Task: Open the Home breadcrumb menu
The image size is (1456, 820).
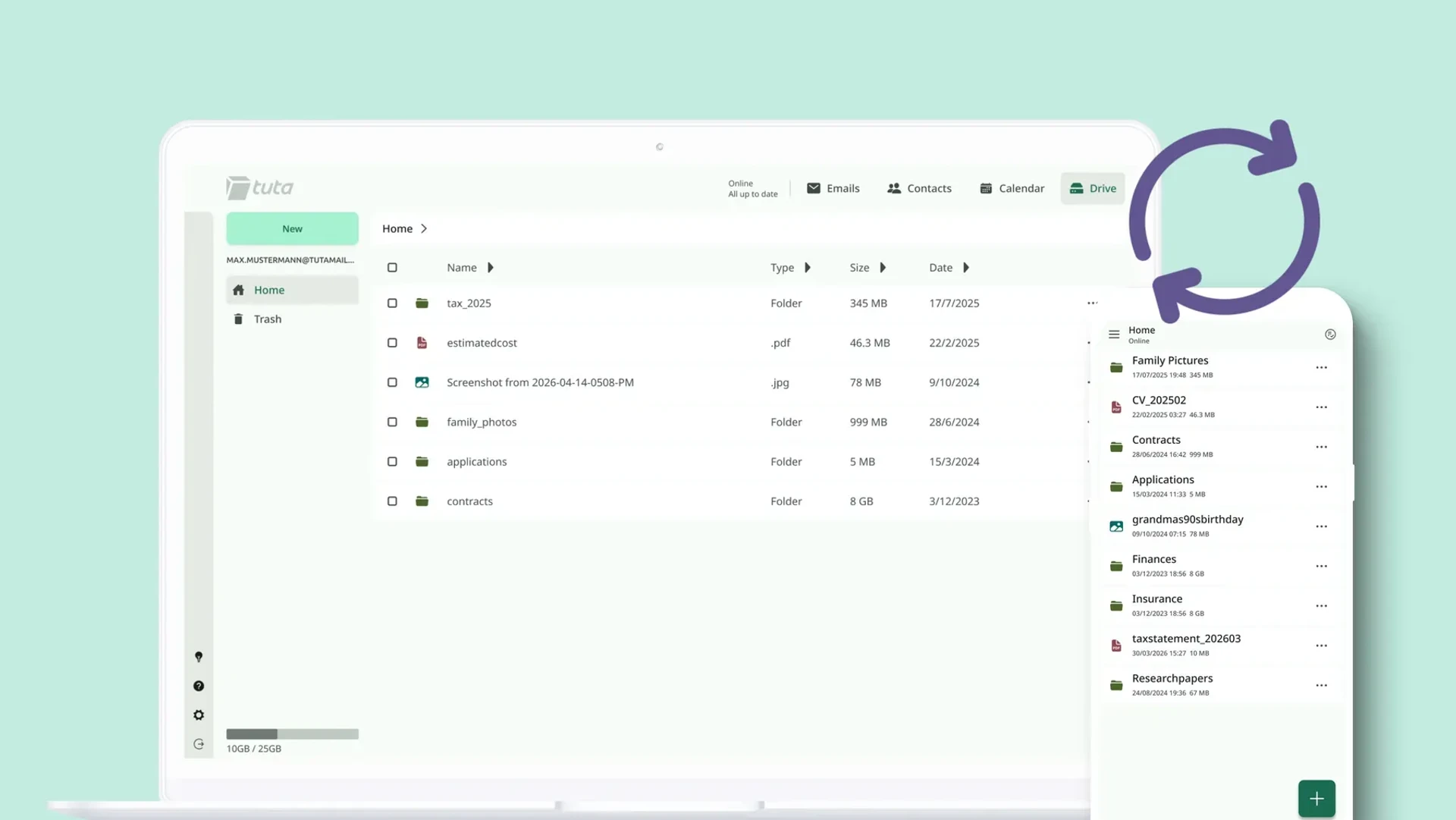Action: tap(403, 228)
